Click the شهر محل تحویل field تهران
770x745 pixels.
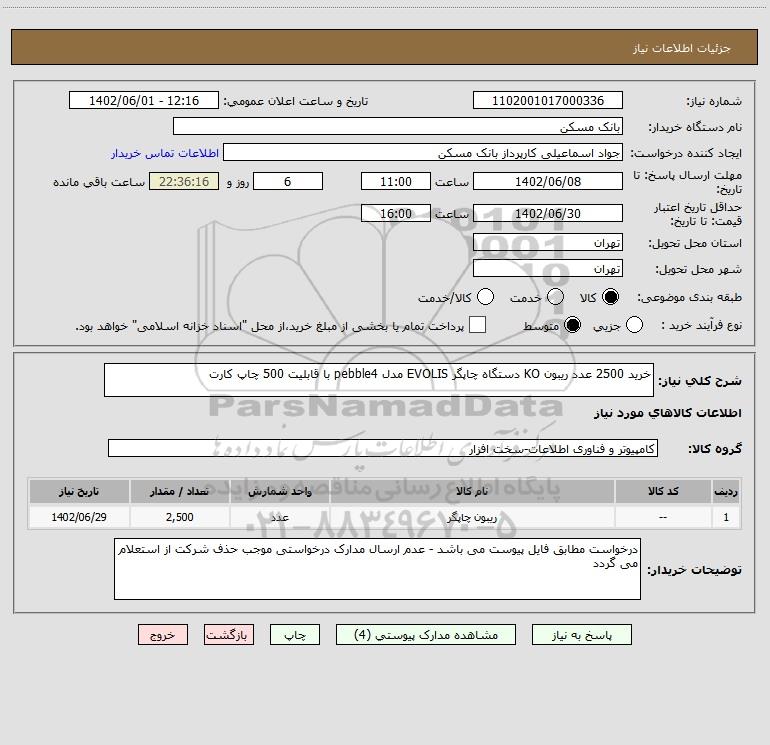548,268
